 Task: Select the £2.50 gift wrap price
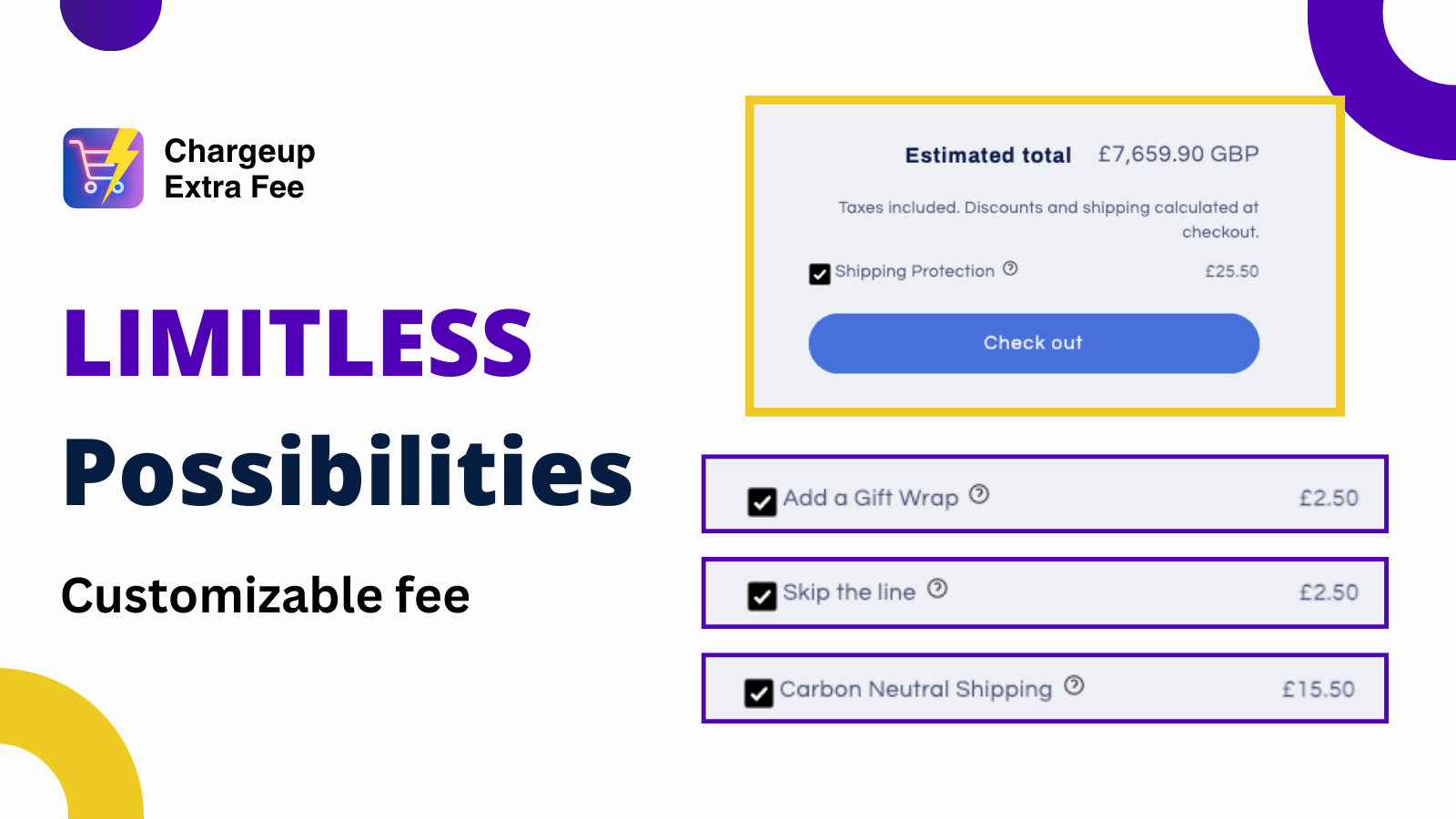pyautogui.click(x=1329, y=497)
